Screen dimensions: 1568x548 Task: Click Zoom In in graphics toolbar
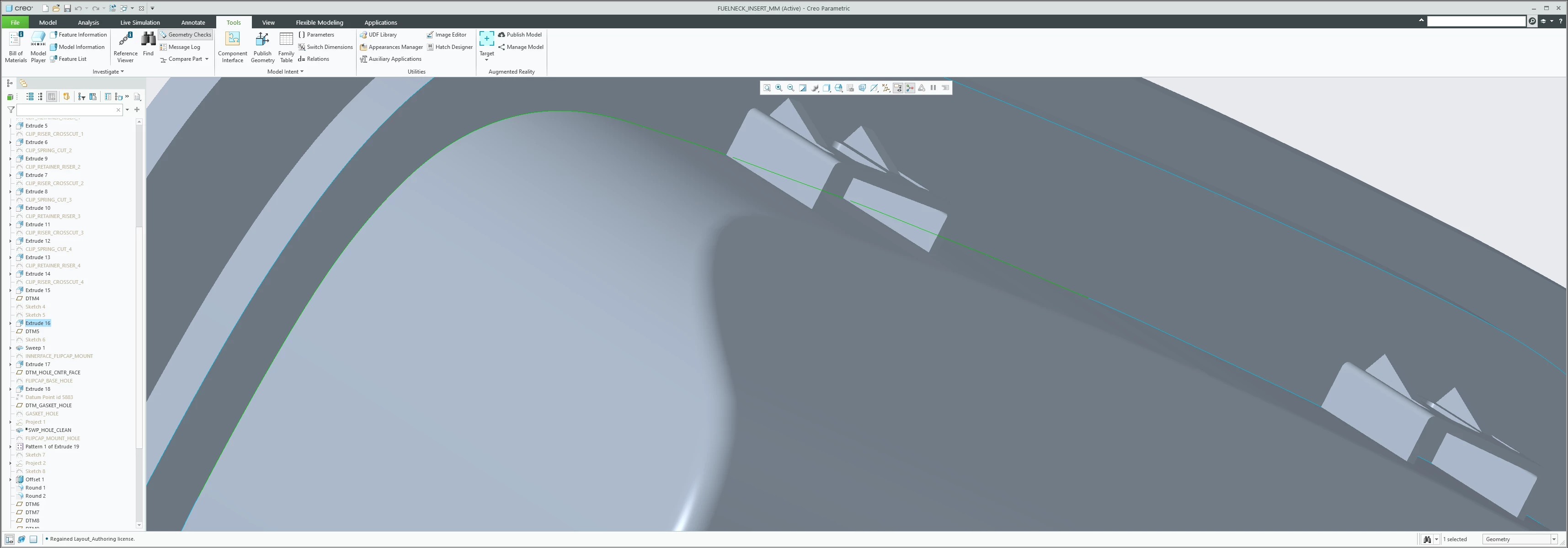click(779, 88)
